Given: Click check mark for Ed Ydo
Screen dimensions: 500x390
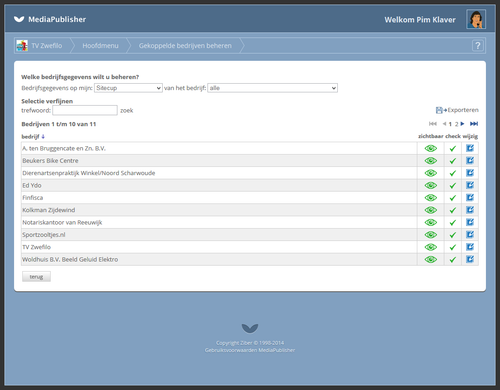Looking at the screenshot, I should pyautogui.click(x=453, y=186).
